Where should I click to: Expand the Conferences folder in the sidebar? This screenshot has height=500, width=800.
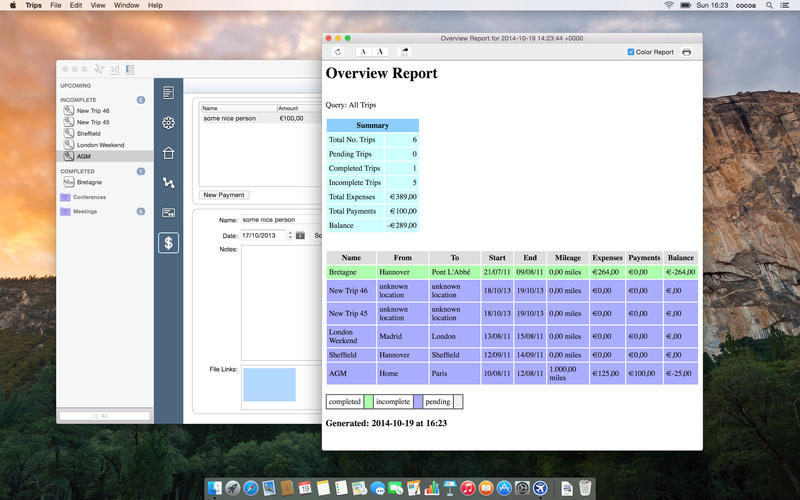[91, 197]
